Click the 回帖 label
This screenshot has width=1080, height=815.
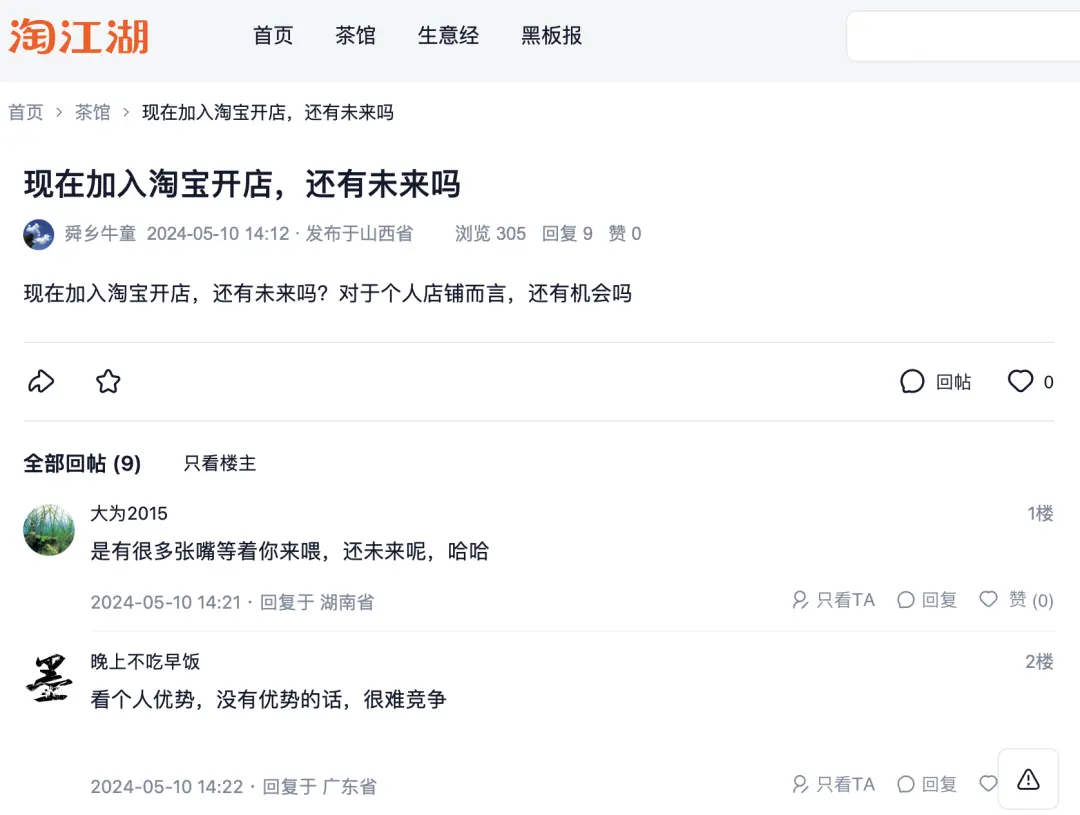tap(953, 382)
